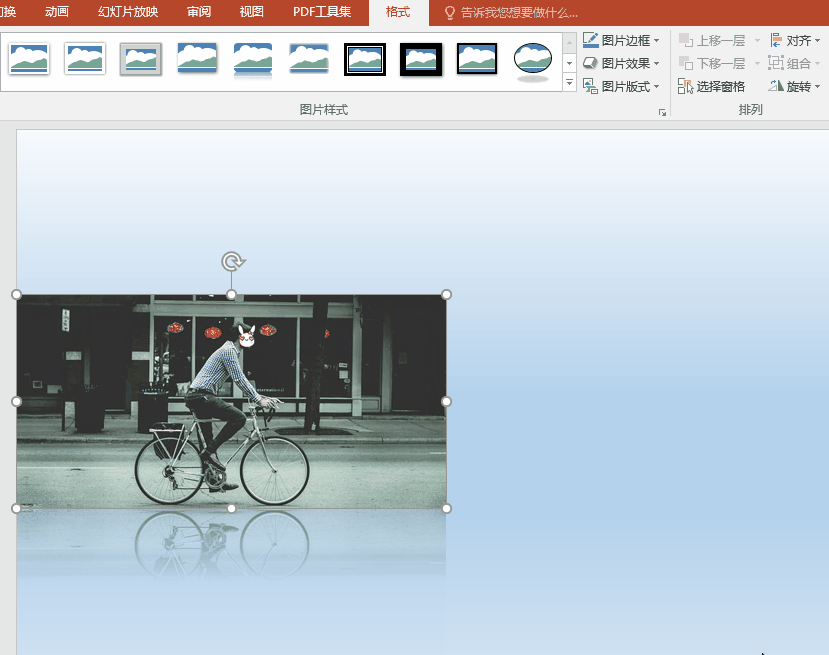The image size is (829, 655).
Task: Apply the first simple frame picture style
Action: pyautogui.click(x=29, y=59)
